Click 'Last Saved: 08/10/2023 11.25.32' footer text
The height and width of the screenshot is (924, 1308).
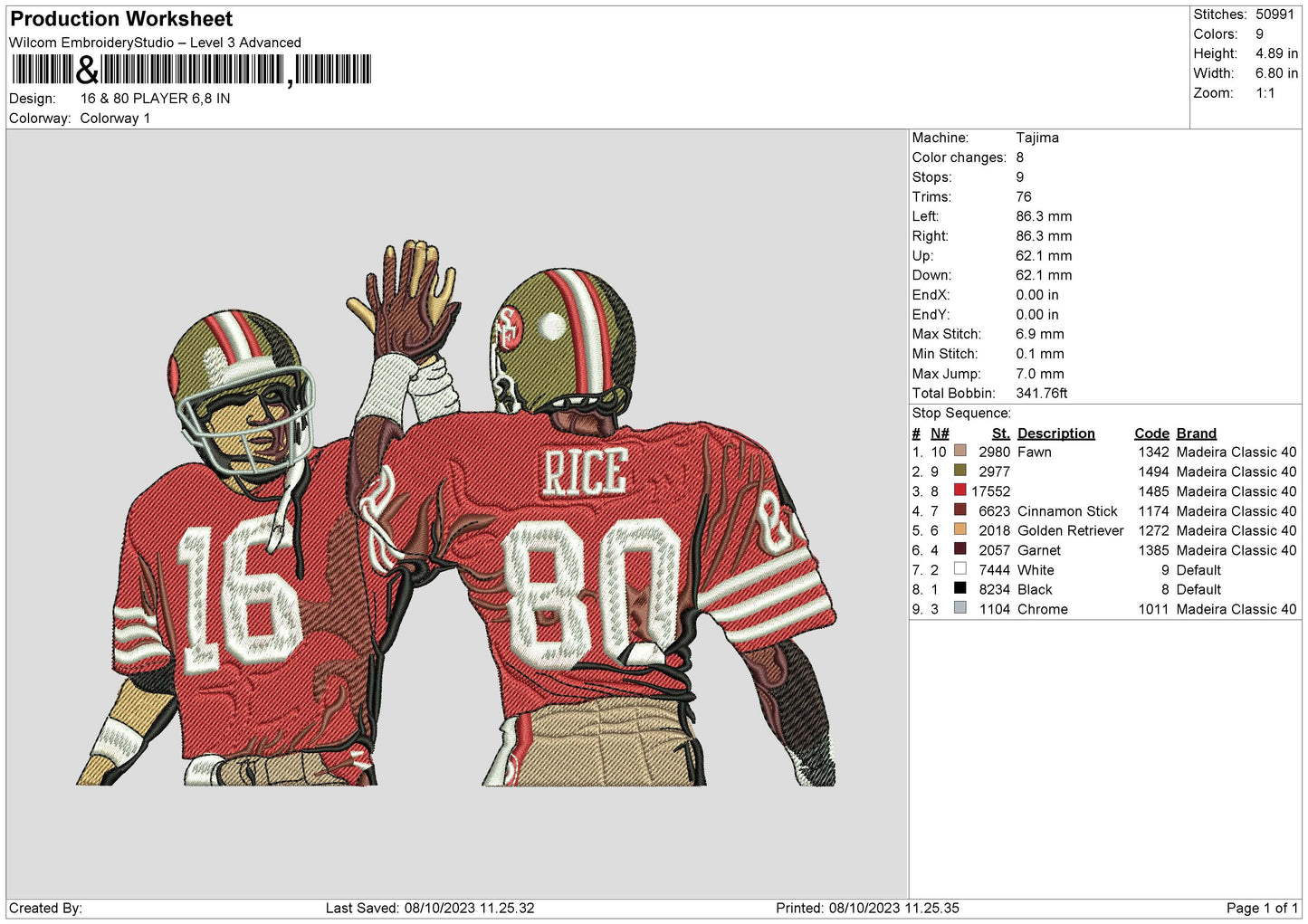(430, 909)
